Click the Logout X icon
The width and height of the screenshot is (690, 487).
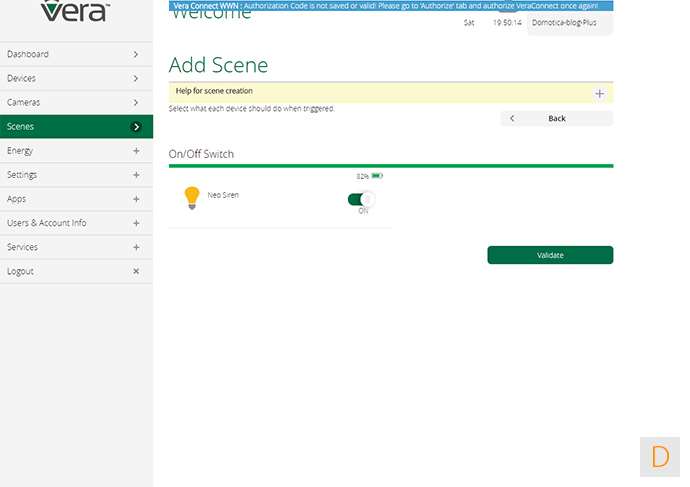click(x=136, y=271)
